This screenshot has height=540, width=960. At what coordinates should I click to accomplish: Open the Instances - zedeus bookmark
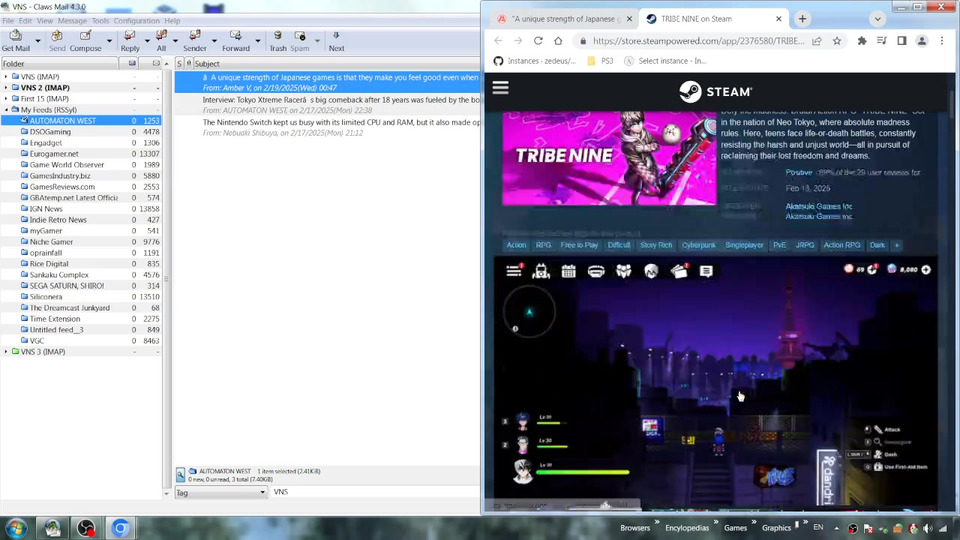pyautogui.click(x=534, y=61)
